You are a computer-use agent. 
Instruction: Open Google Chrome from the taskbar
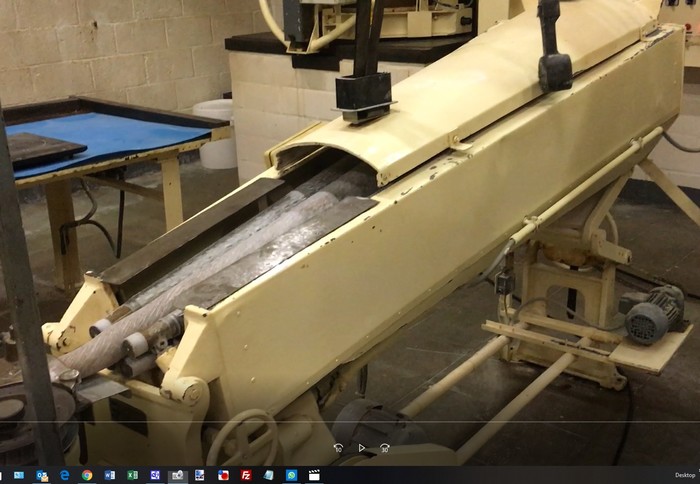pyautogui.click(x=87, y=476)
